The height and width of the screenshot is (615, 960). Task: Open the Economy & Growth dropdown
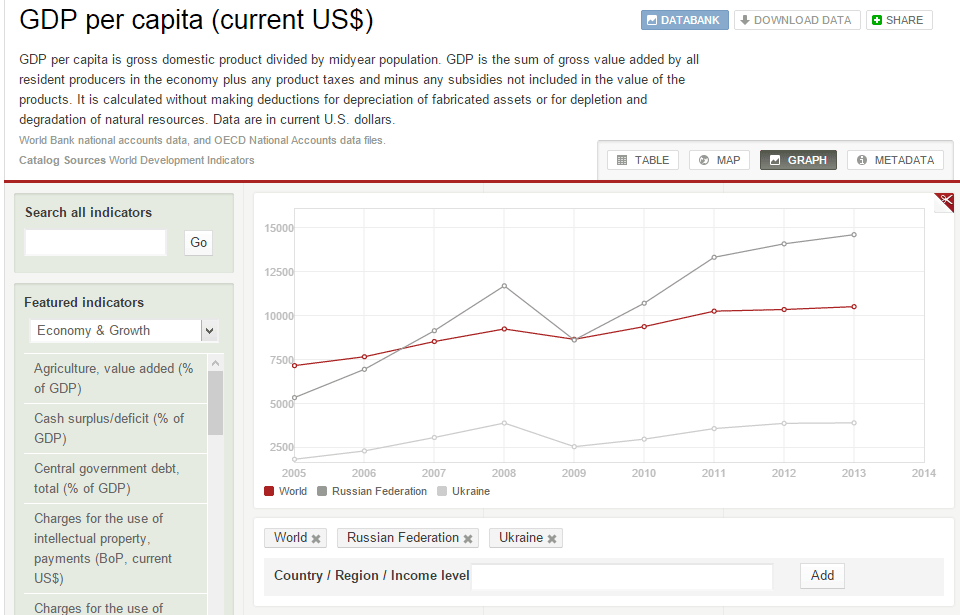point(124,331)
